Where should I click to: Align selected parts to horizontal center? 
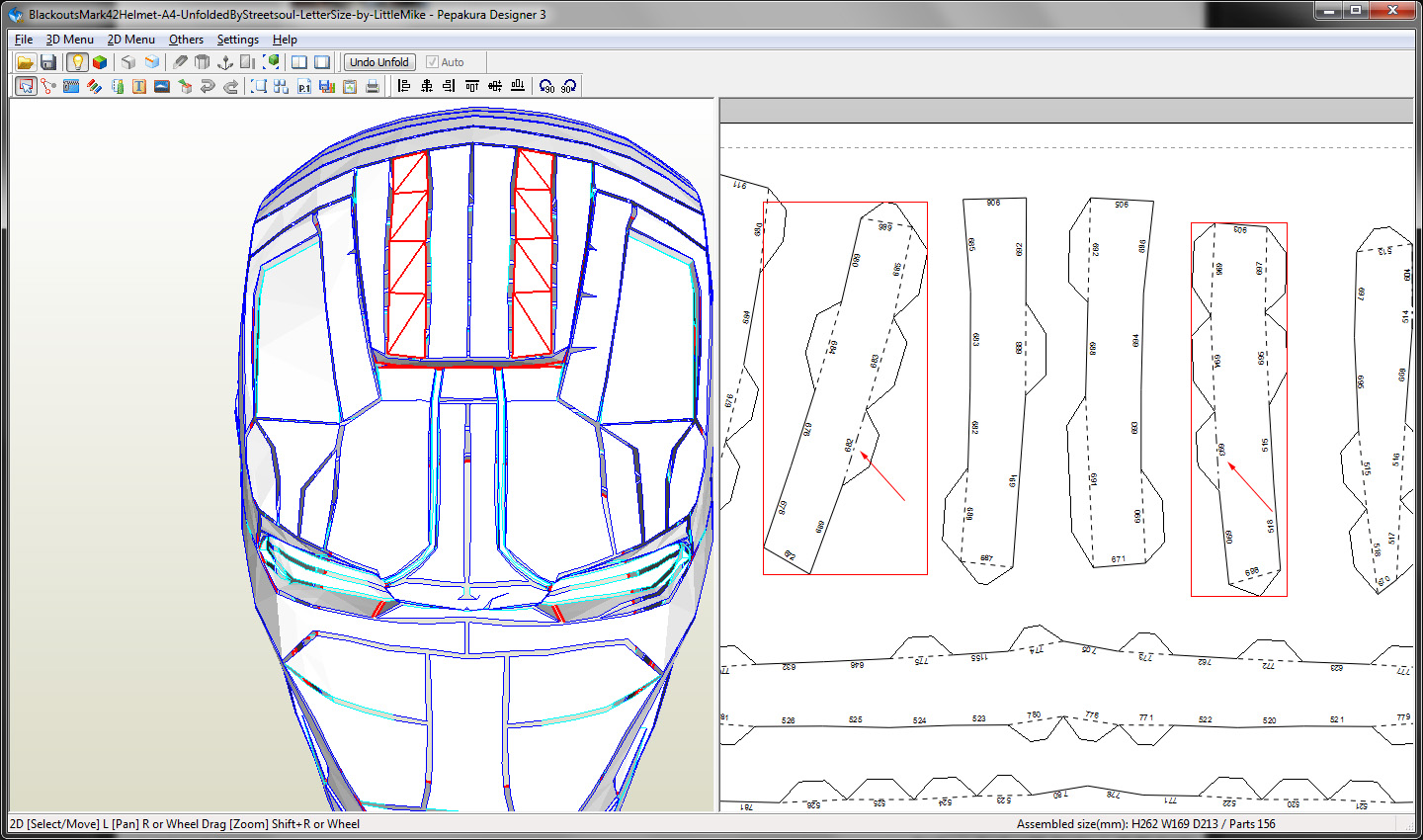[x=427, y=86]
